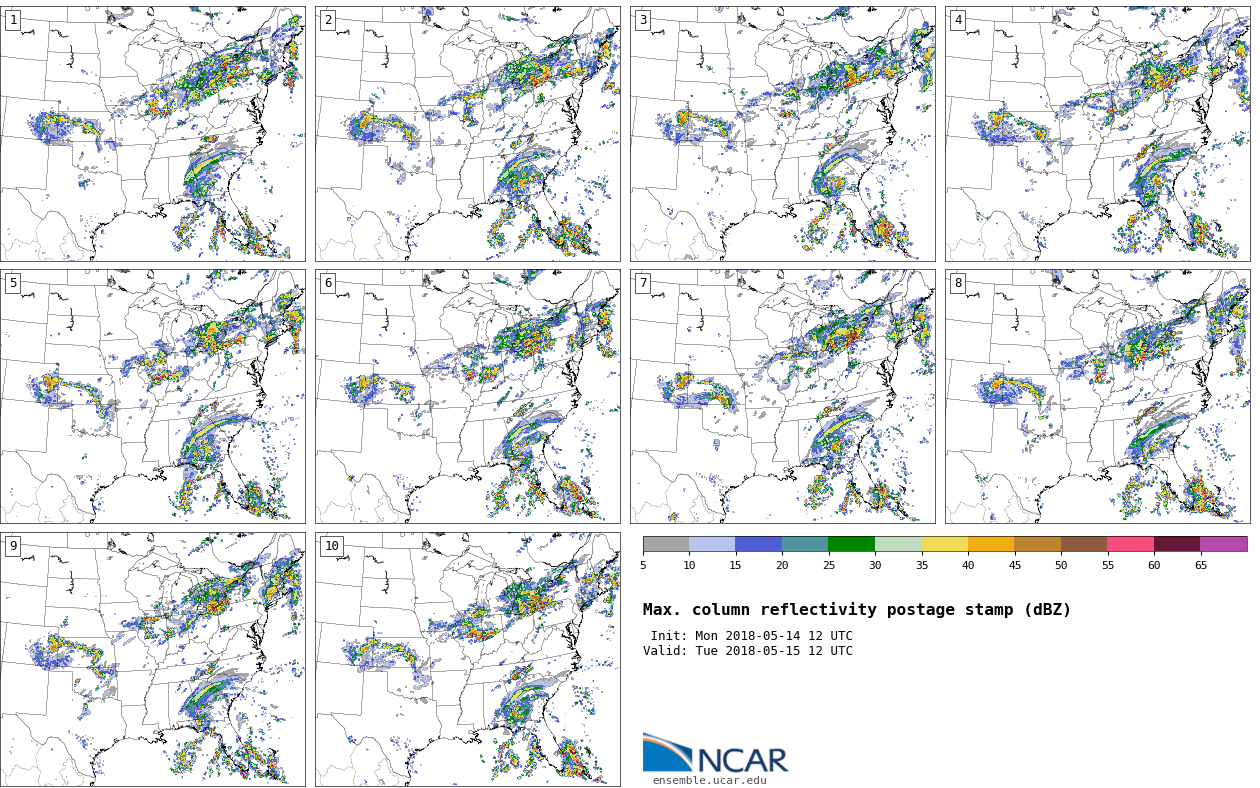The width and height of the screenshot is (1260, 788).
Task: Click the number label on panel 1
Action: (x=13, y=20)
